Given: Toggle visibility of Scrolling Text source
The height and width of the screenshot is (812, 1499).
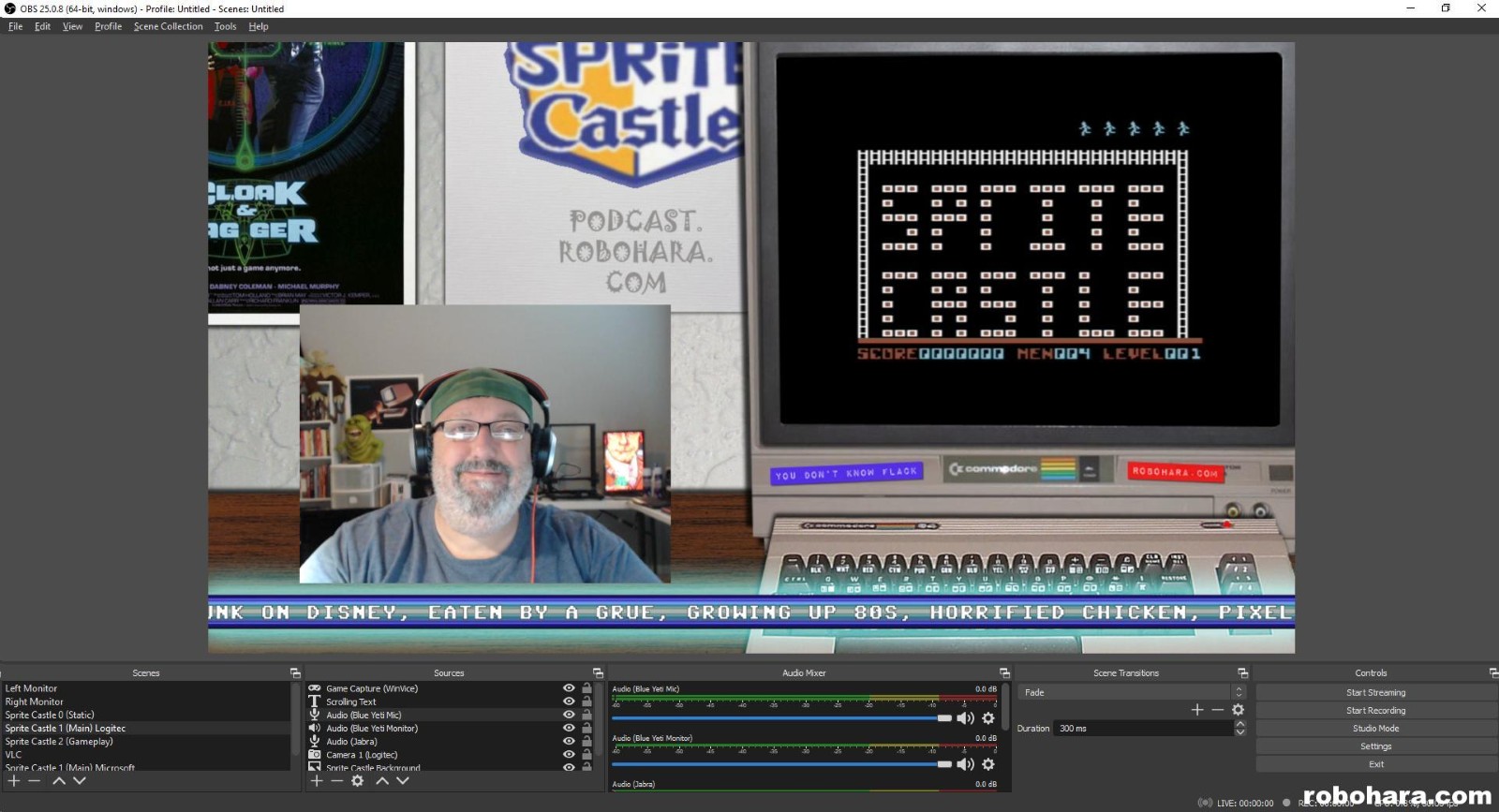Looking at the screenshot, I should 569,701.
